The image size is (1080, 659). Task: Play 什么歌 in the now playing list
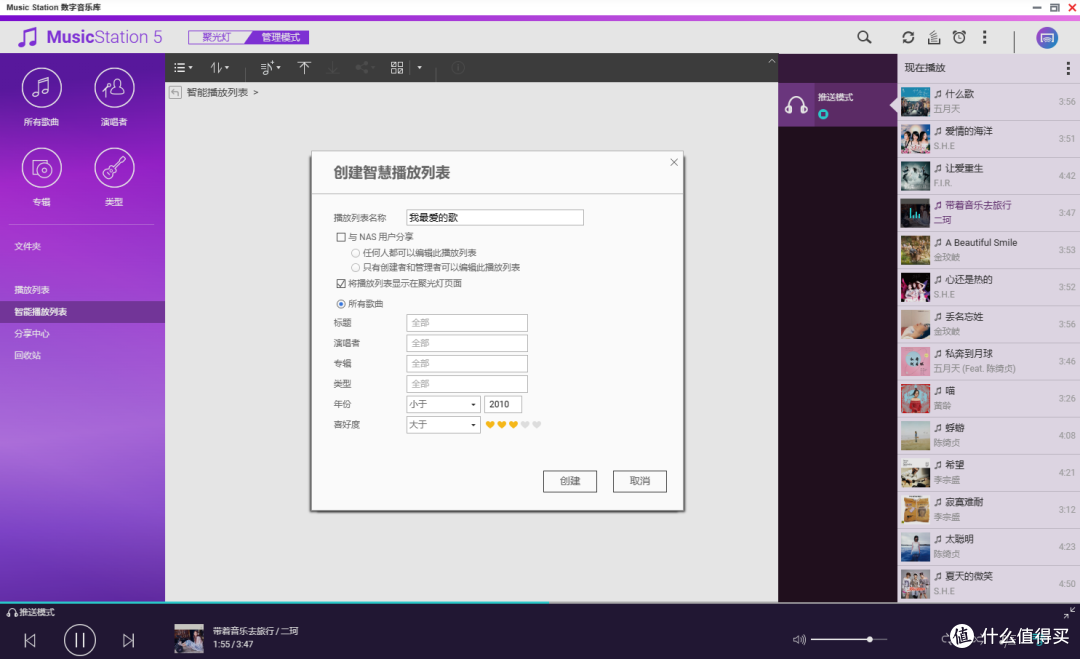coord(988,102)
